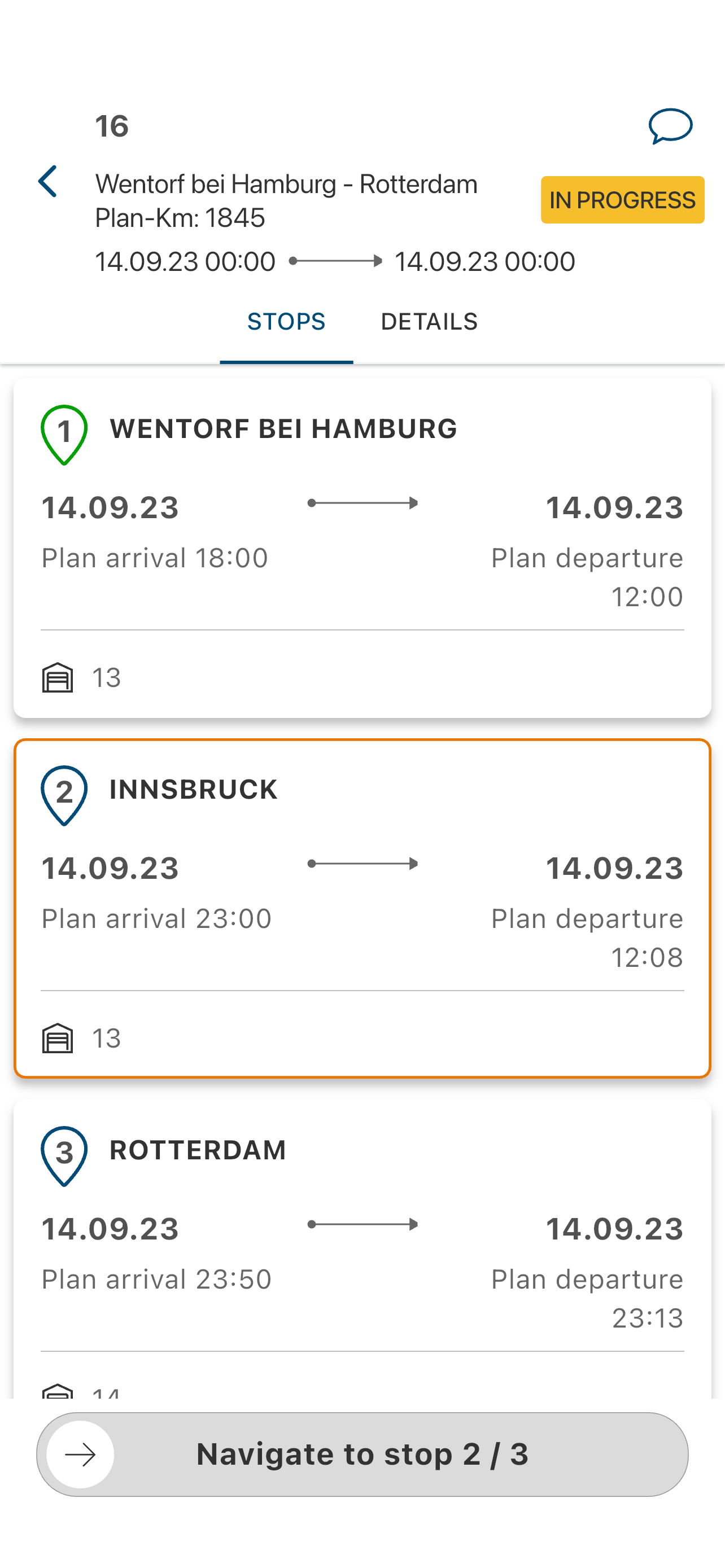Tap the Wentorf bei Hamburg - Rotterdam route title
725x1568 pixels.
click(286, 185)
